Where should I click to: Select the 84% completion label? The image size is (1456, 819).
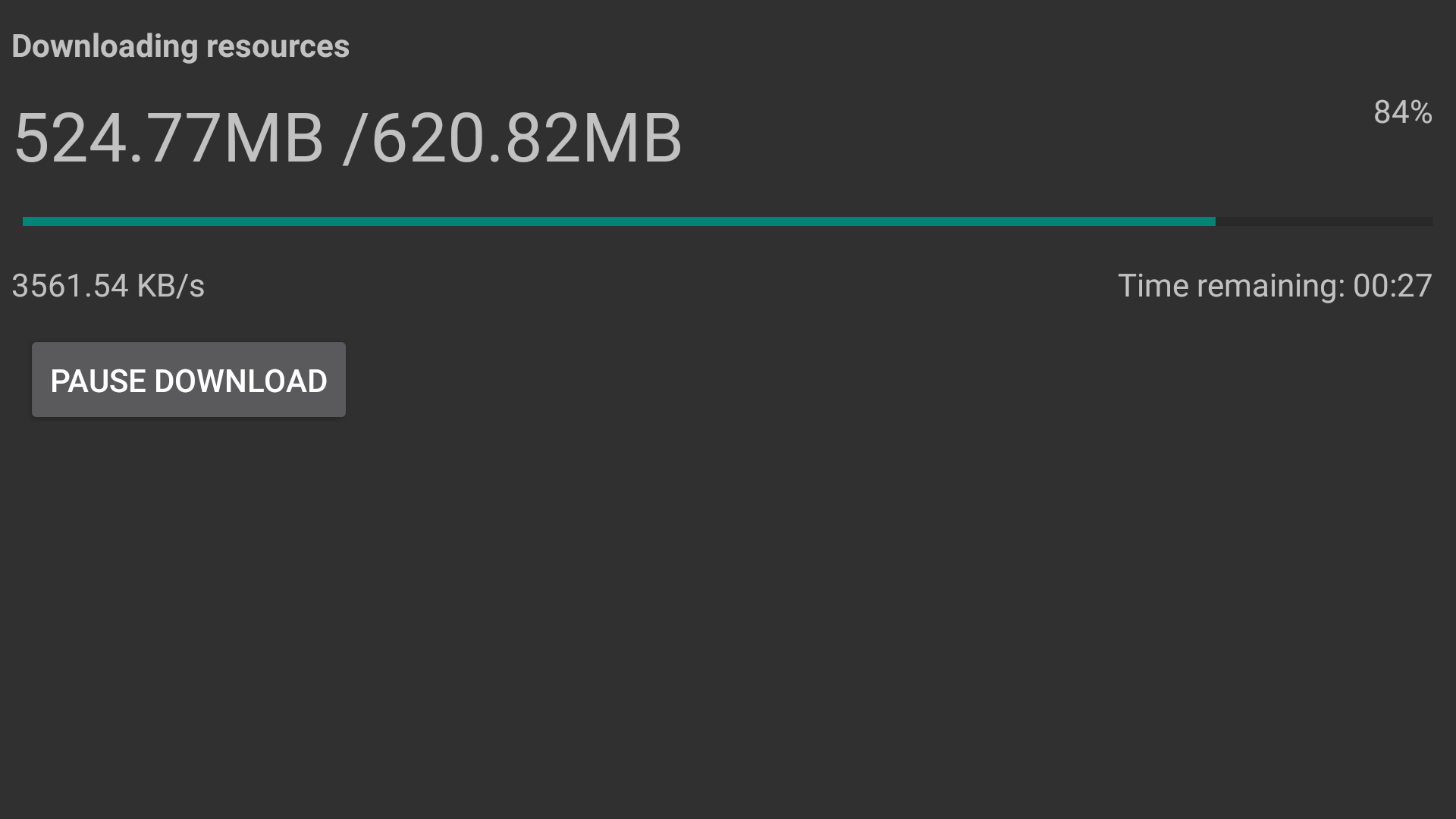point(1403,112)
